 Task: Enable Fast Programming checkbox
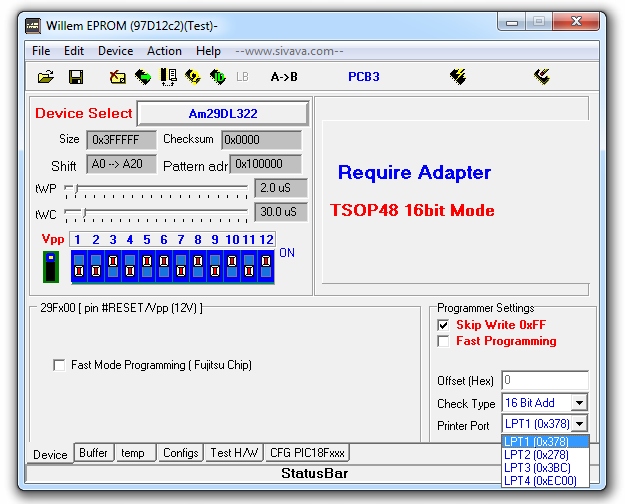click(443, 341)
